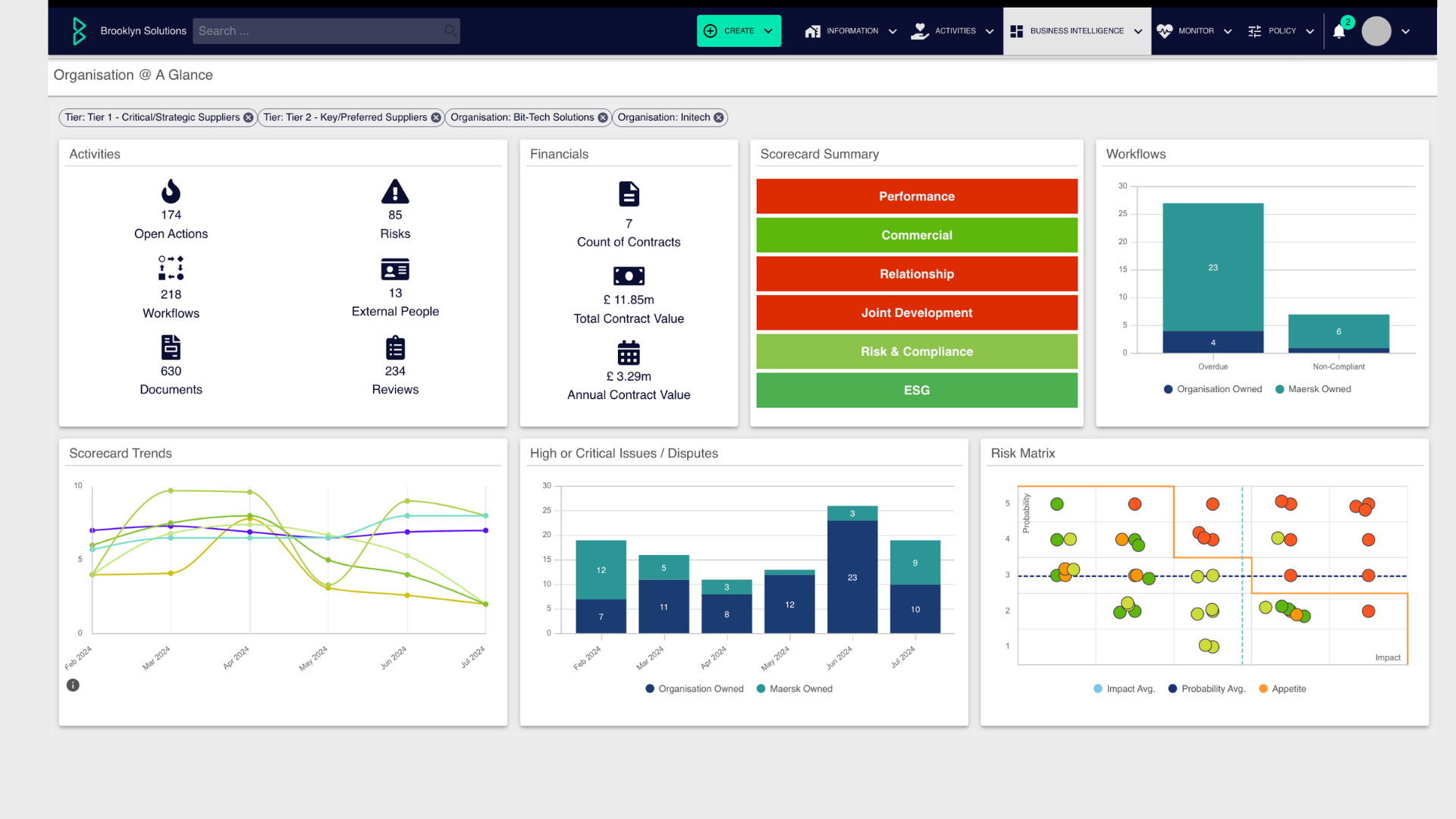Select the Total Contract Value wallet icon
Screen dimensions: 1456x819
[x=629, y=276]
